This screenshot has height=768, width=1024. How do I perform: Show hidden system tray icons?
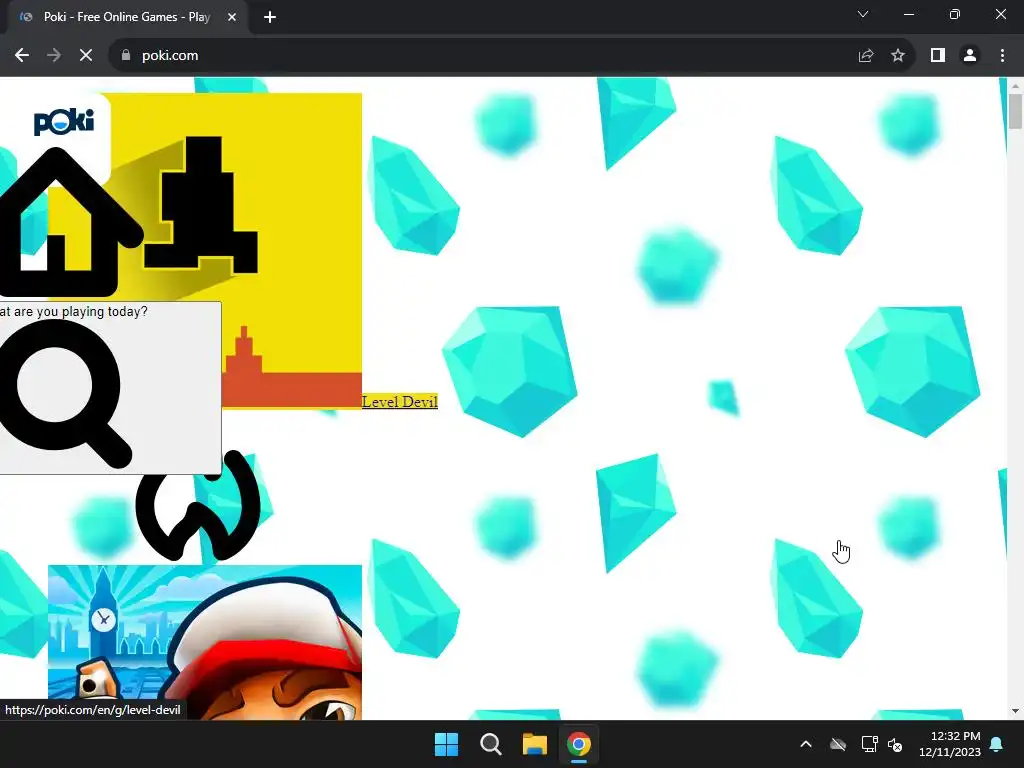806,744
